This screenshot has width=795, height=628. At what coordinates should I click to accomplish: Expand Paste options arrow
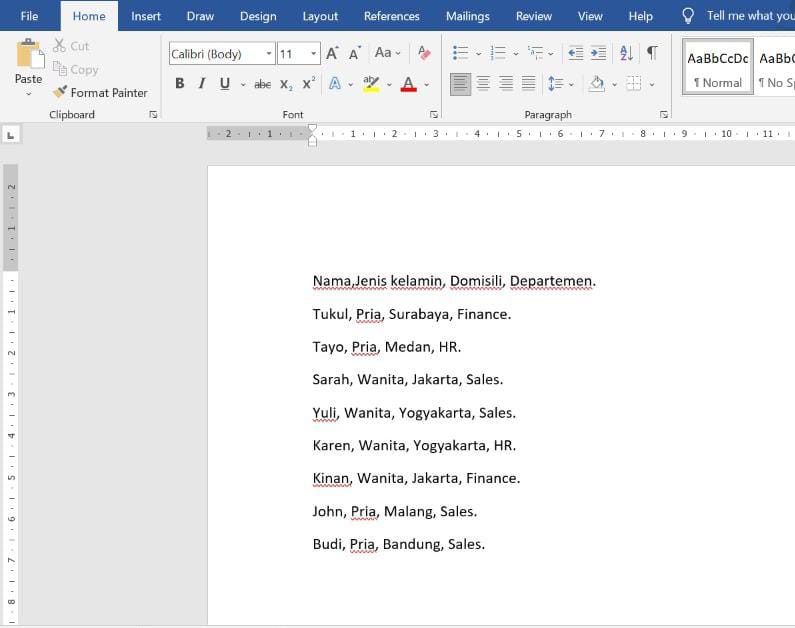click(x=28, y=94)
